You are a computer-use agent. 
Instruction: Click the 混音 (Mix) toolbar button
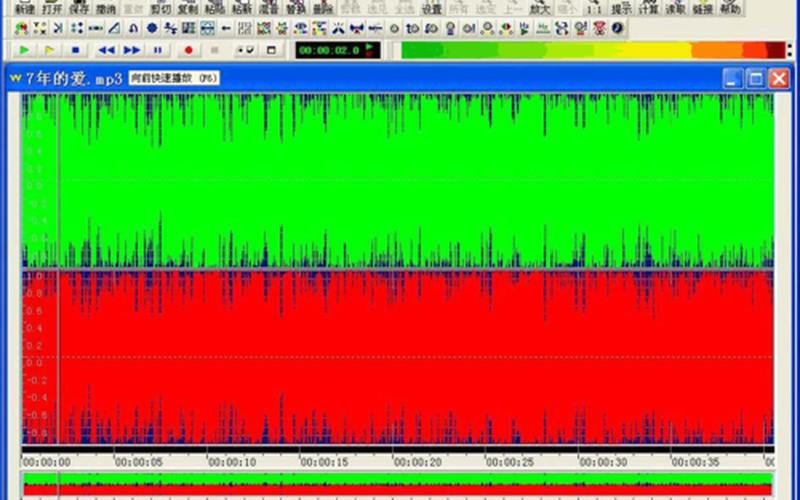269,7
